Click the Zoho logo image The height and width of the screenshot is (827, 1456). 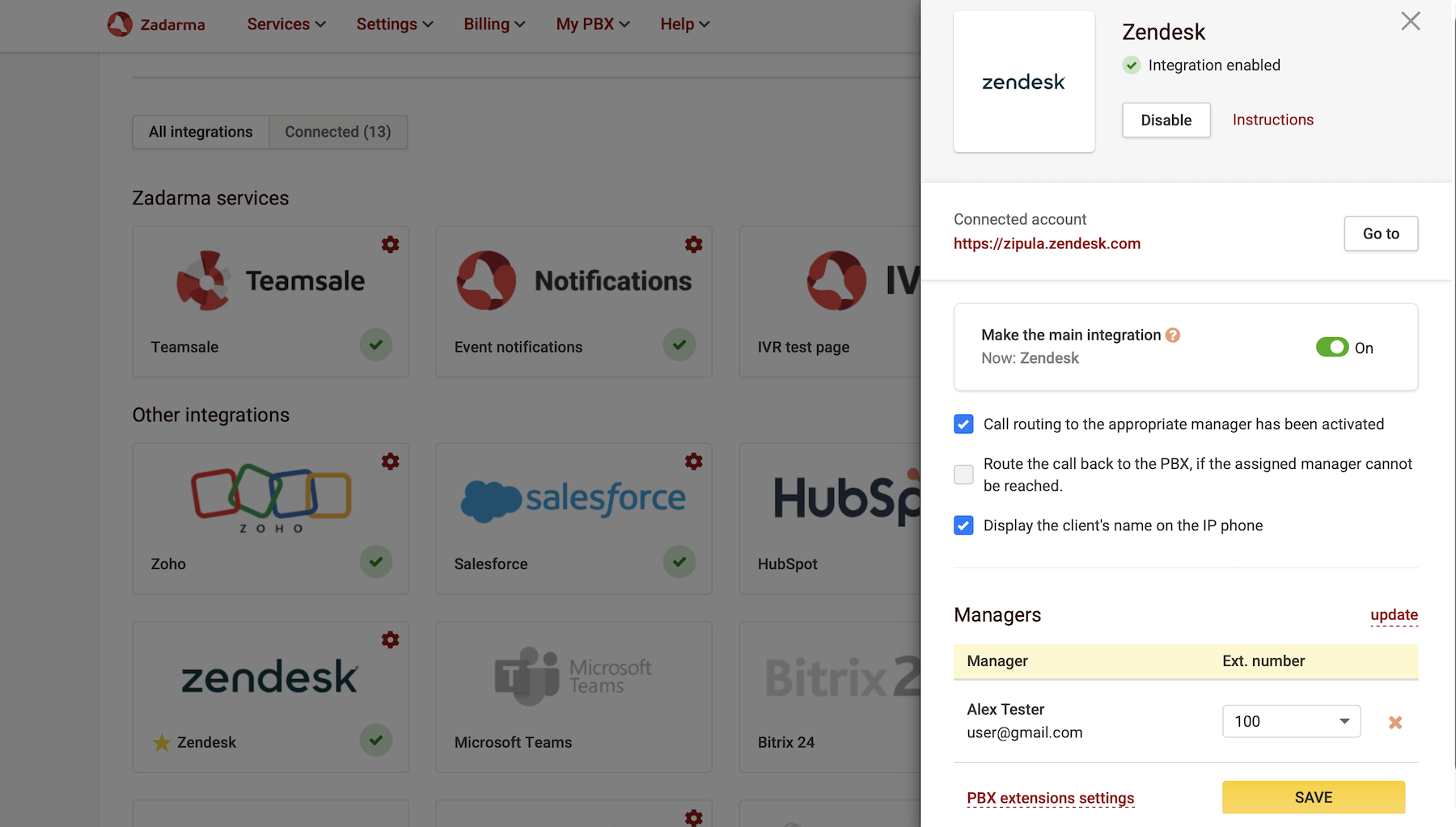pyautogui.click(x=271, y=498)
